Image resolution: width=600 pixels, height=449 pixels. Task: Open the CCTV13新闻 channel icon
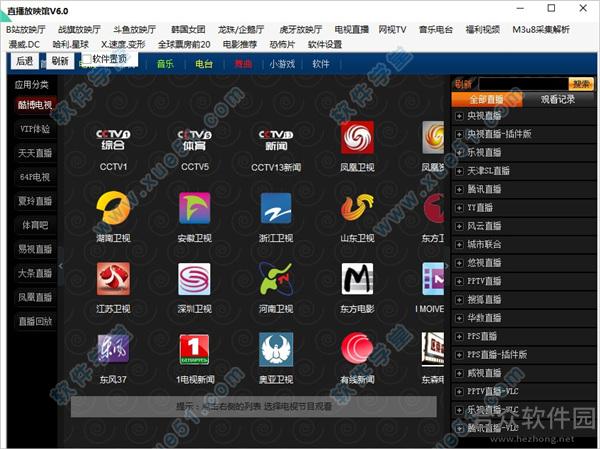pos(276,140)
